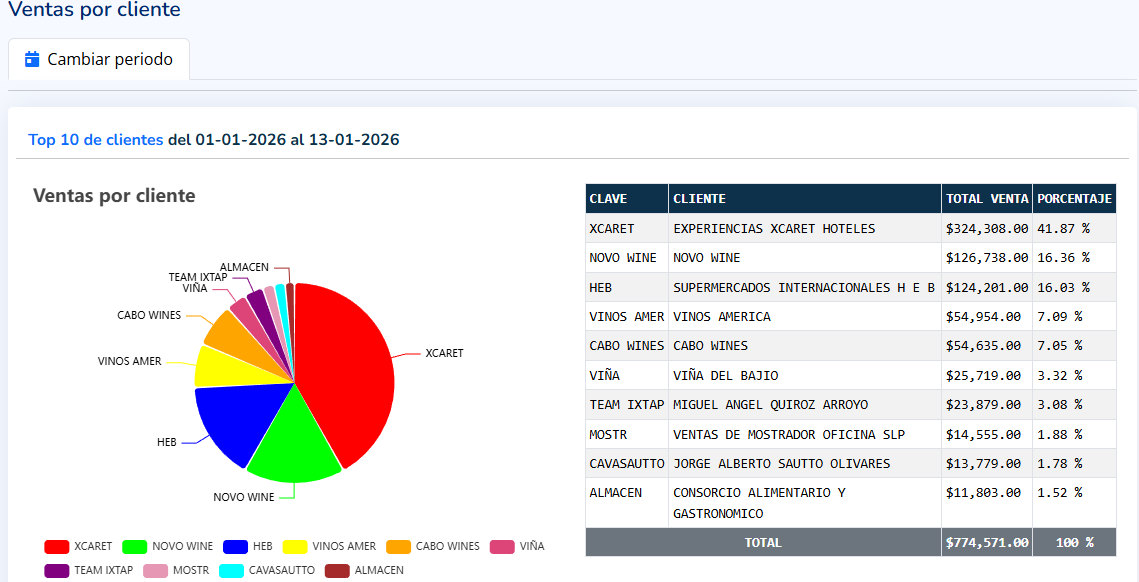Toggle the HEB legend entry
Viewport: 1139px width, 582px height.
[248, 546]
